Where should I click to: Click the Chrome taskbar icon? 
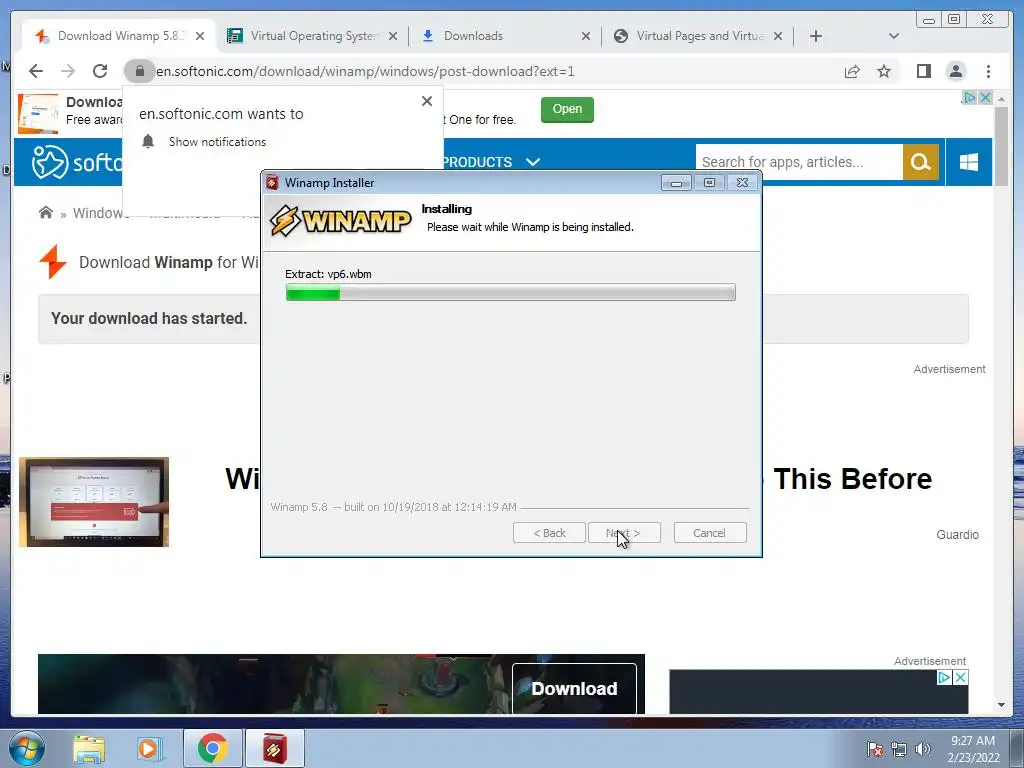[x=212, y=748]
